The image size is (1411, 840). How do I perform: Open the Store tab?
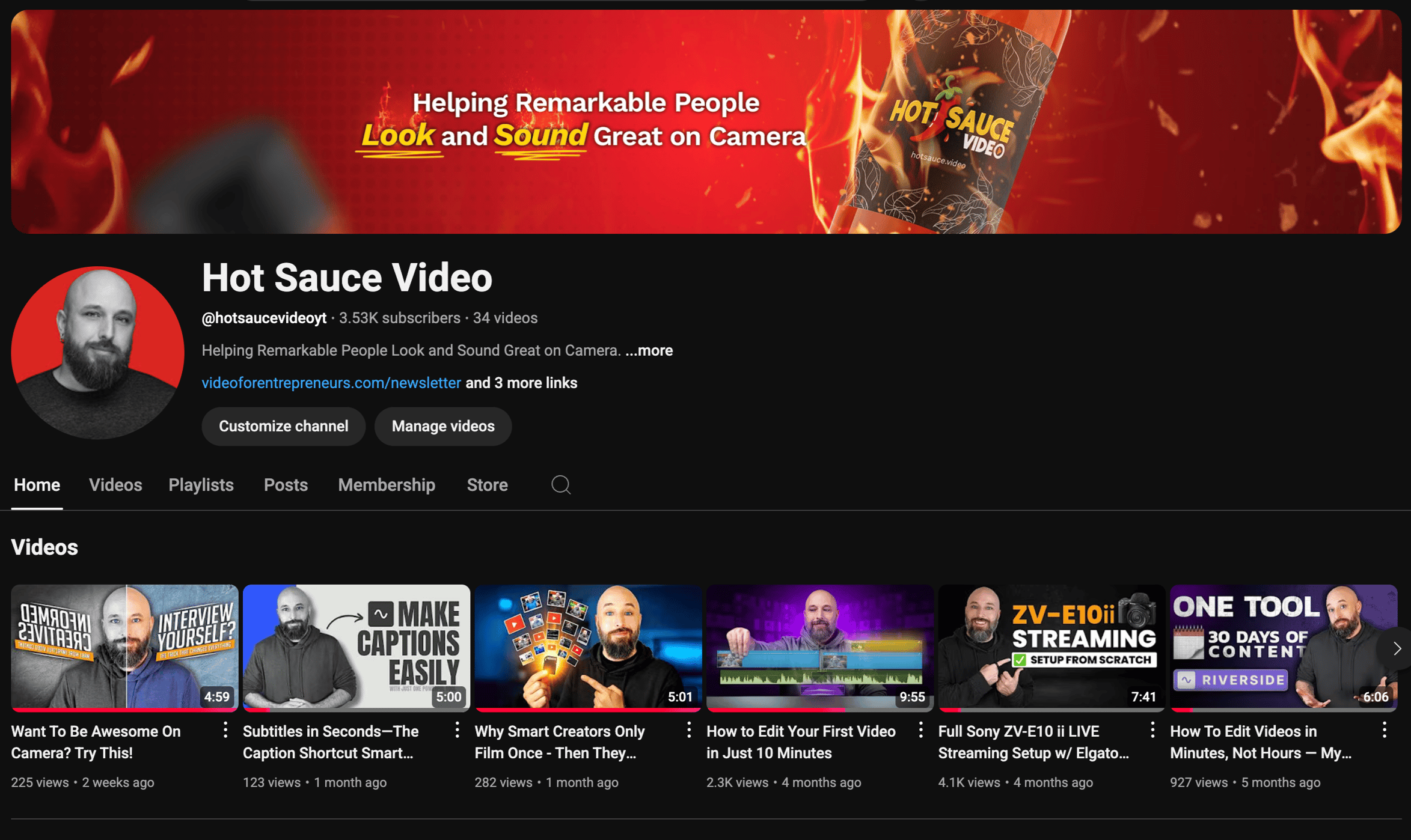pos(487,485)
